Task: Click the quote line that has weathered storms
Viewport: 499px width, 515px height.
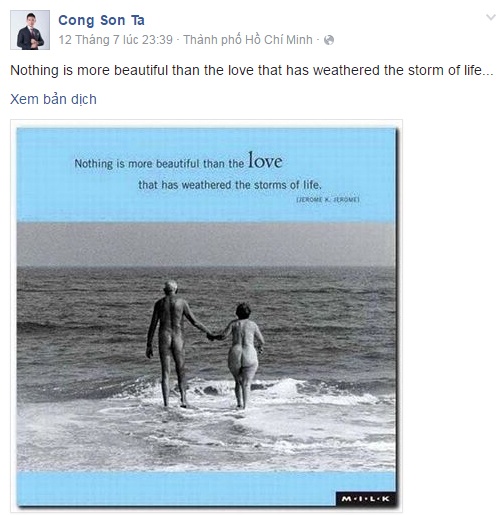Action: (x=230, y=185)
